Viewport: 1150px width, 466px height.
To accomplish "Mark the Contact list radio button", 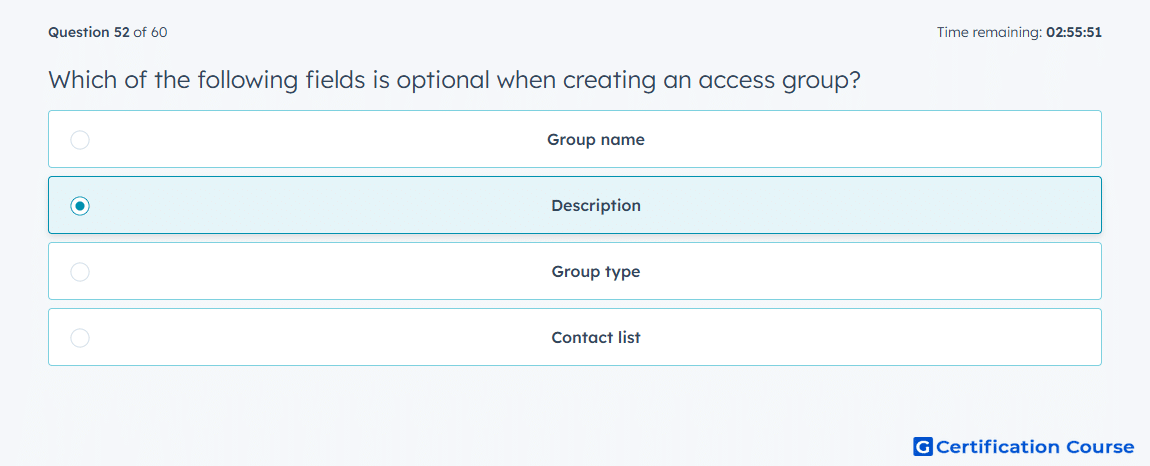I will pos(80,338).
